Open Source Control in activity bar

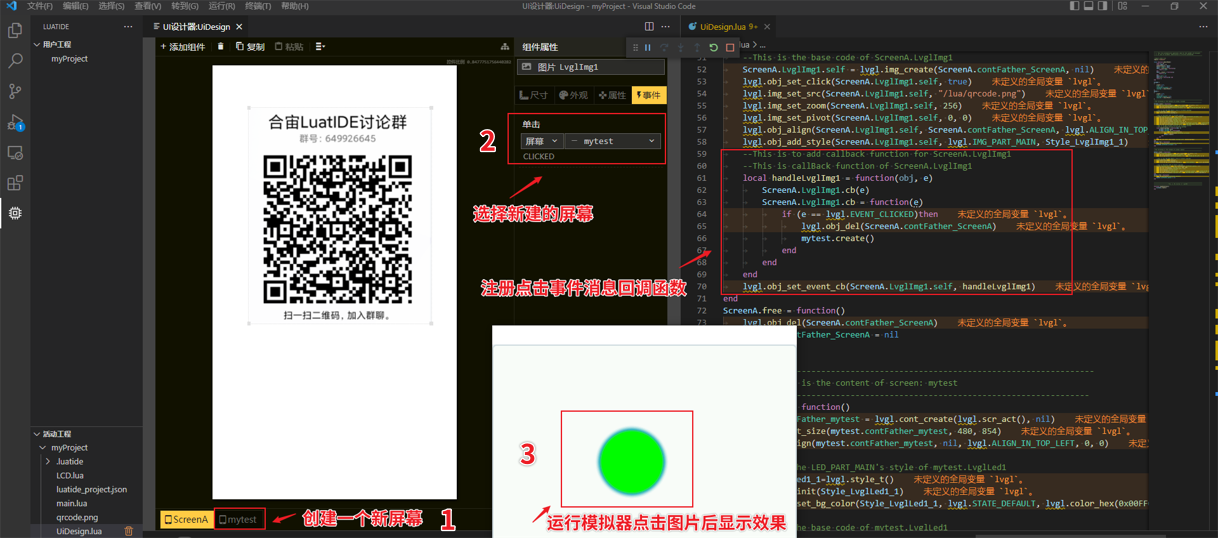15,91
